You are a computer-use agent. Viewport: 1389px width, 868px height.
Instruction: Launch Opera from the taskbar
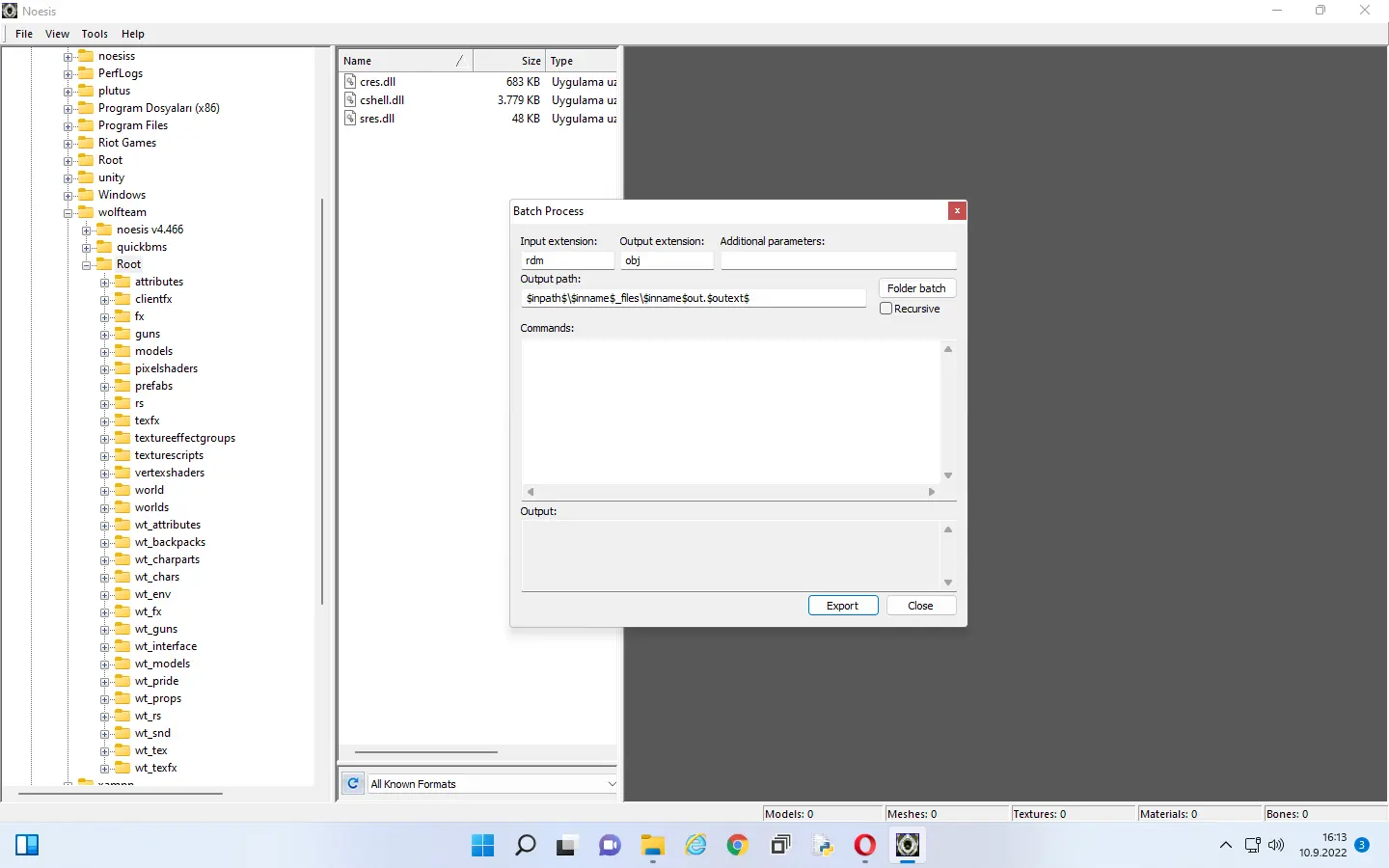pyautogui.click(x=864, y=846)
